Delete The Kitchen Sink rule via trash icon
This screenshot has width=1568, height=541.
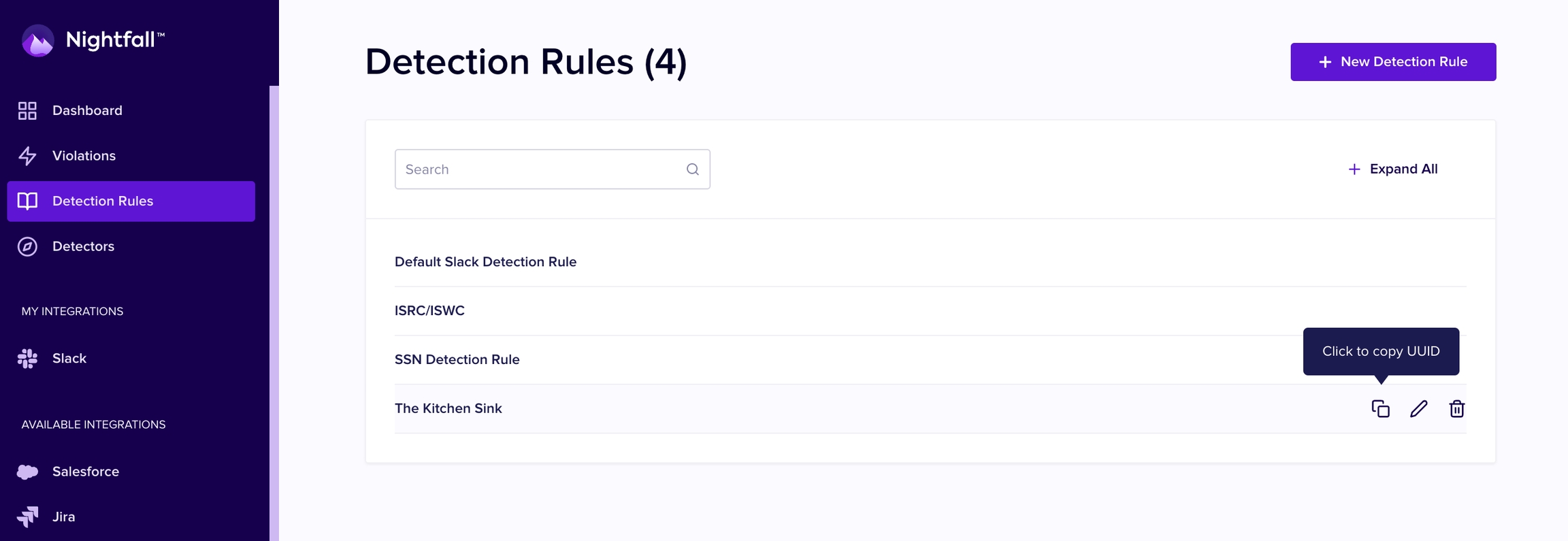[1457, 408]
